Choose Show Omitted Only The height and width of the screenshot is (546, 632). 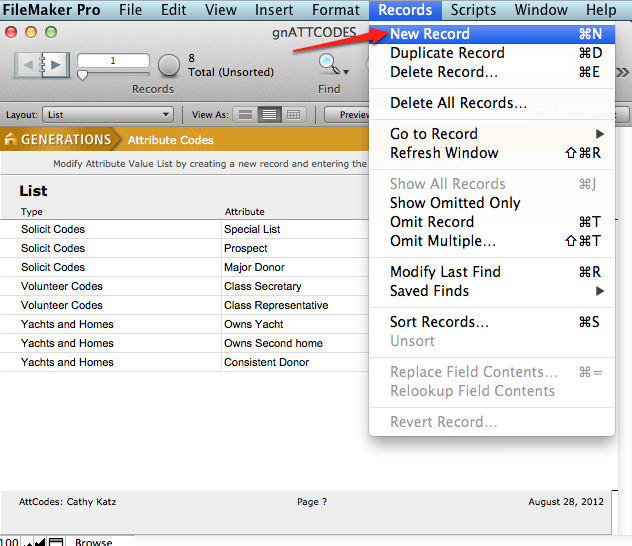tap(492, 203)
